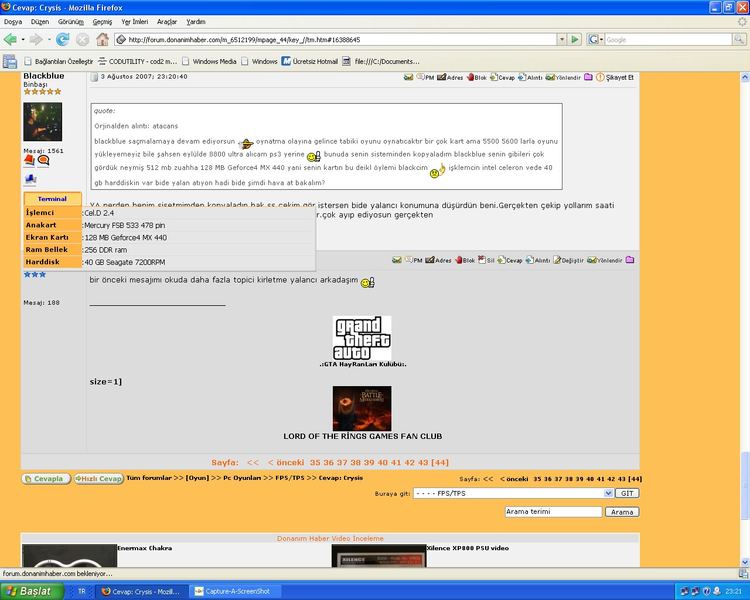
Task: Click the Battle for Middle-earth signature image
Action: [x=362, y=409]
